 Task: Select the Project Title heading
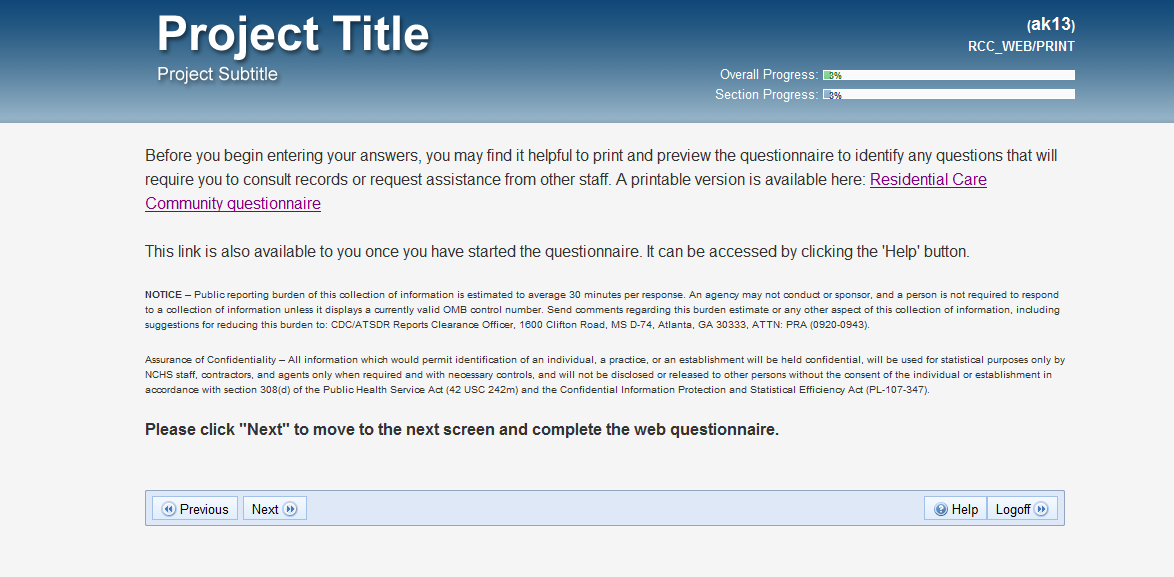click(x=293, y=34)
